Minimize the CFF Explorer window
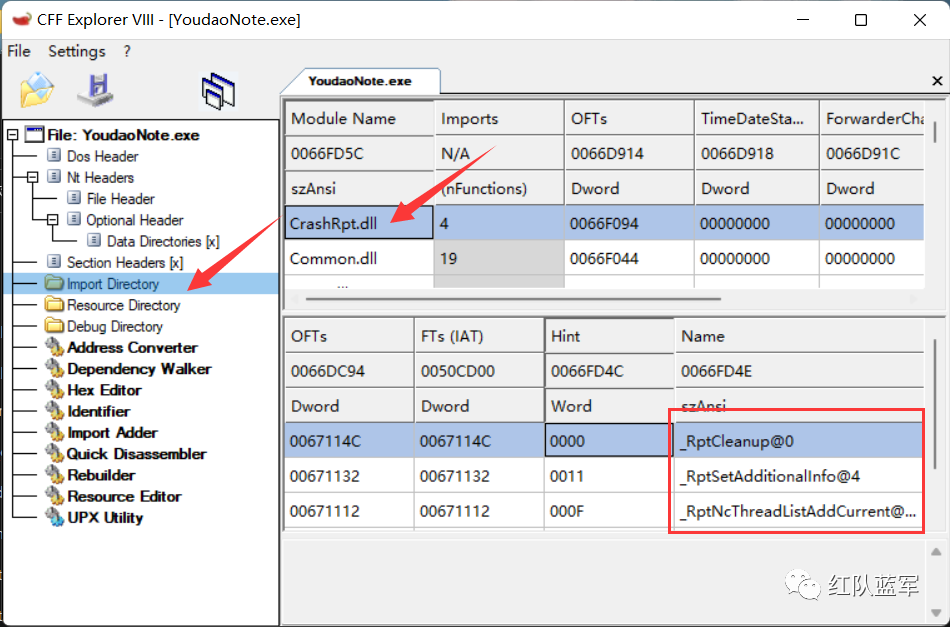This screenshot has width=950, height=627. tap(803, 20)
